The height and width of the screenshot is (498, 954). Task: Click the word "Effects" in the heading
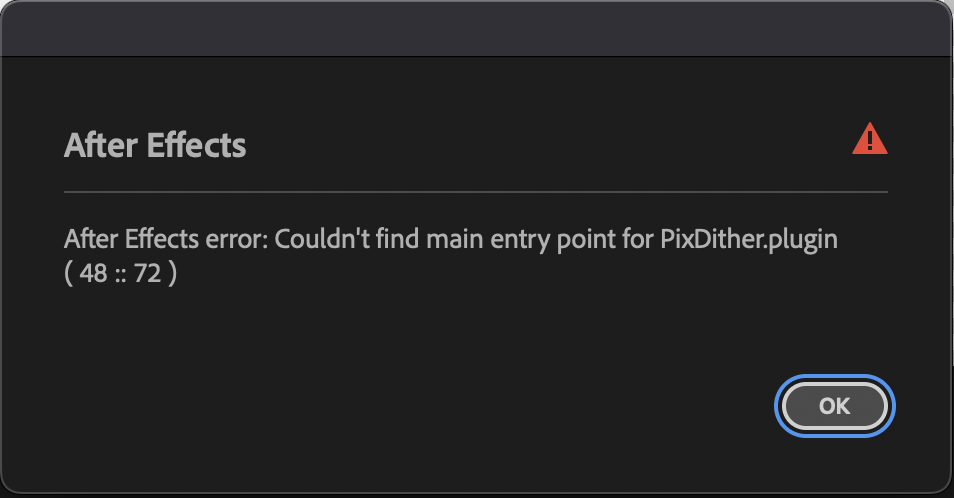click(x=197, y=145)
